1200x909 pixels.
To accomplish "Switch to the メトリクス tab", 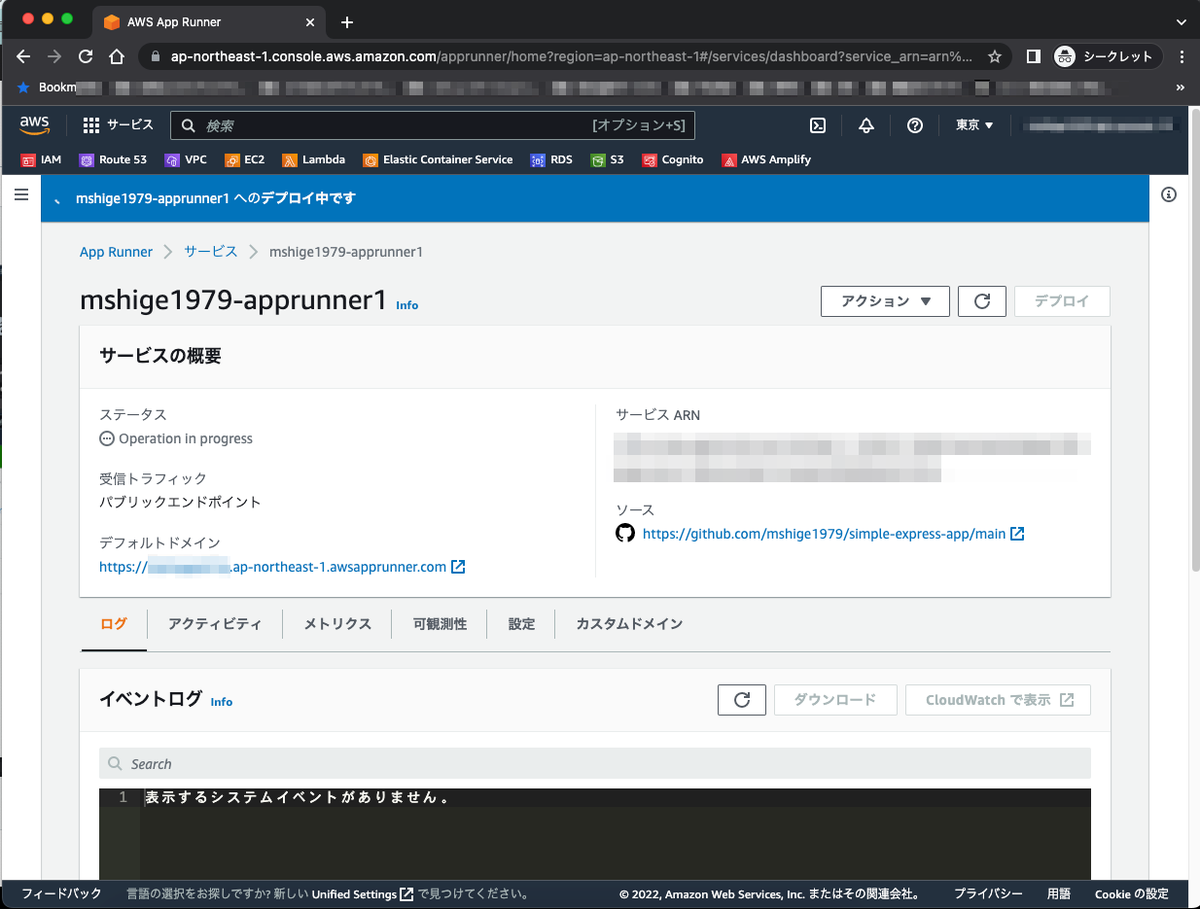I will tap(337, 624).
